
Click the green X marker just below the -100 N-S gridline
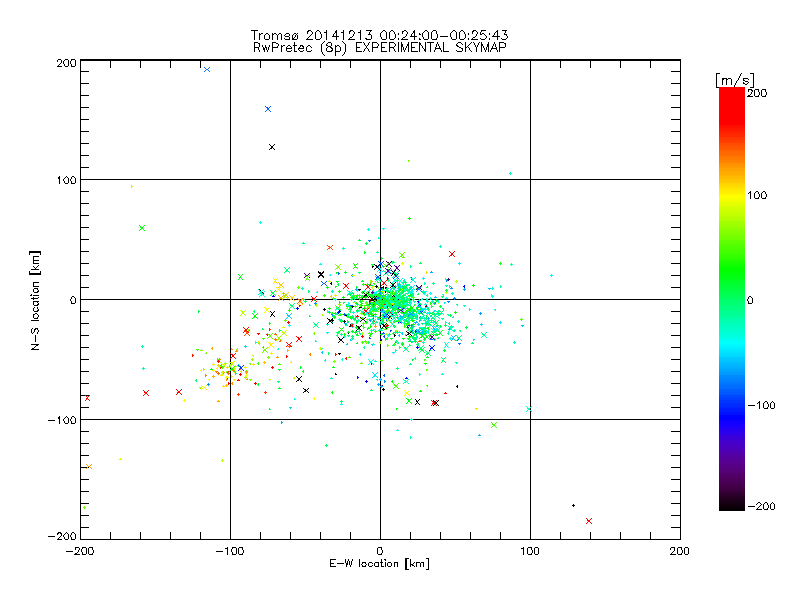493,425
